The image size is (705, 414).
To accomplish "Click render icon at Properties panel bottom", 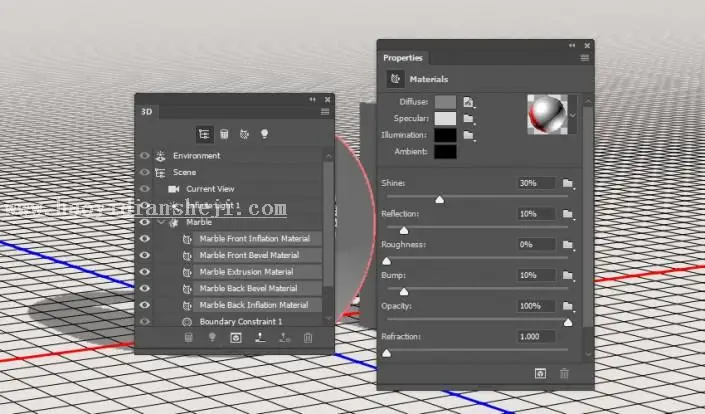I will tap(540, 374).
